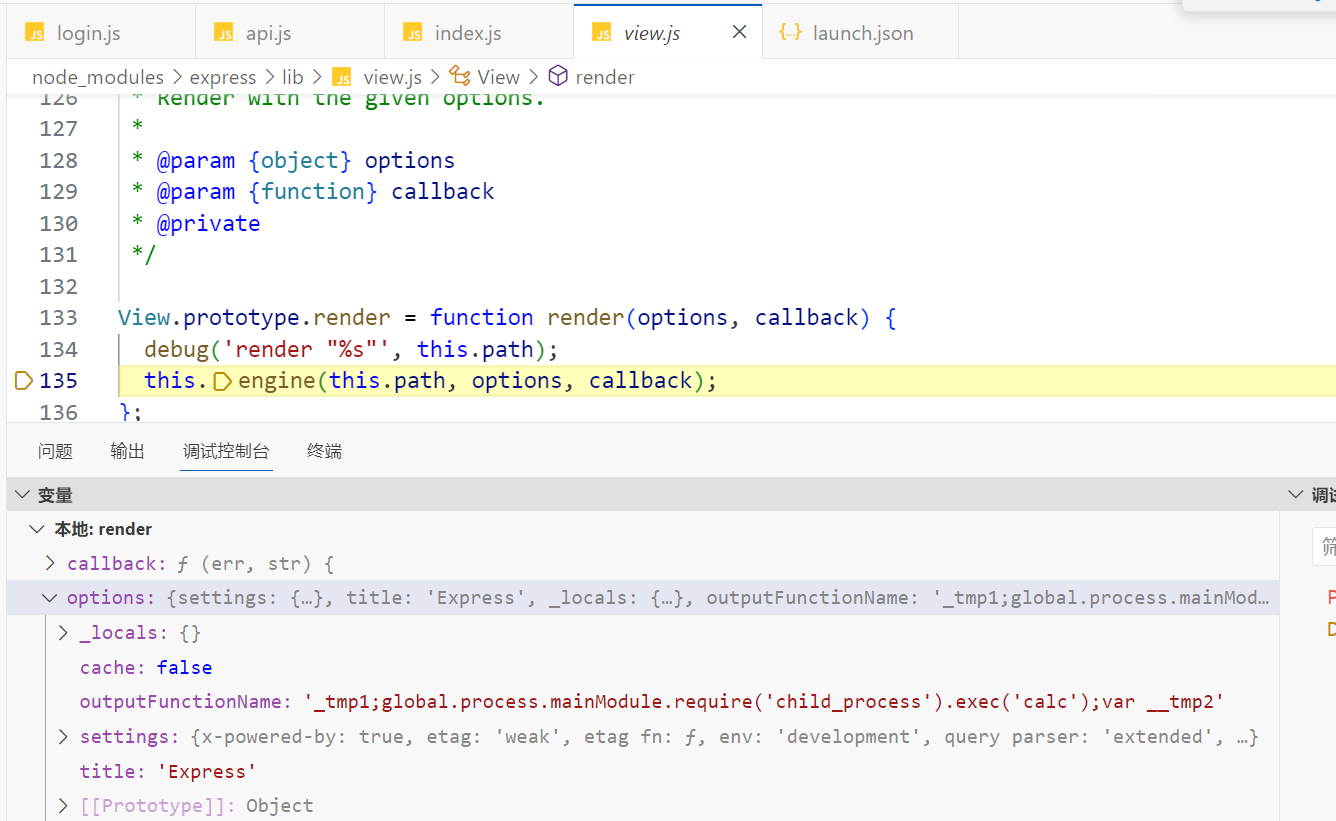Click the 'debug' call on line 134

pyautogui.click(x=176, y=349)
